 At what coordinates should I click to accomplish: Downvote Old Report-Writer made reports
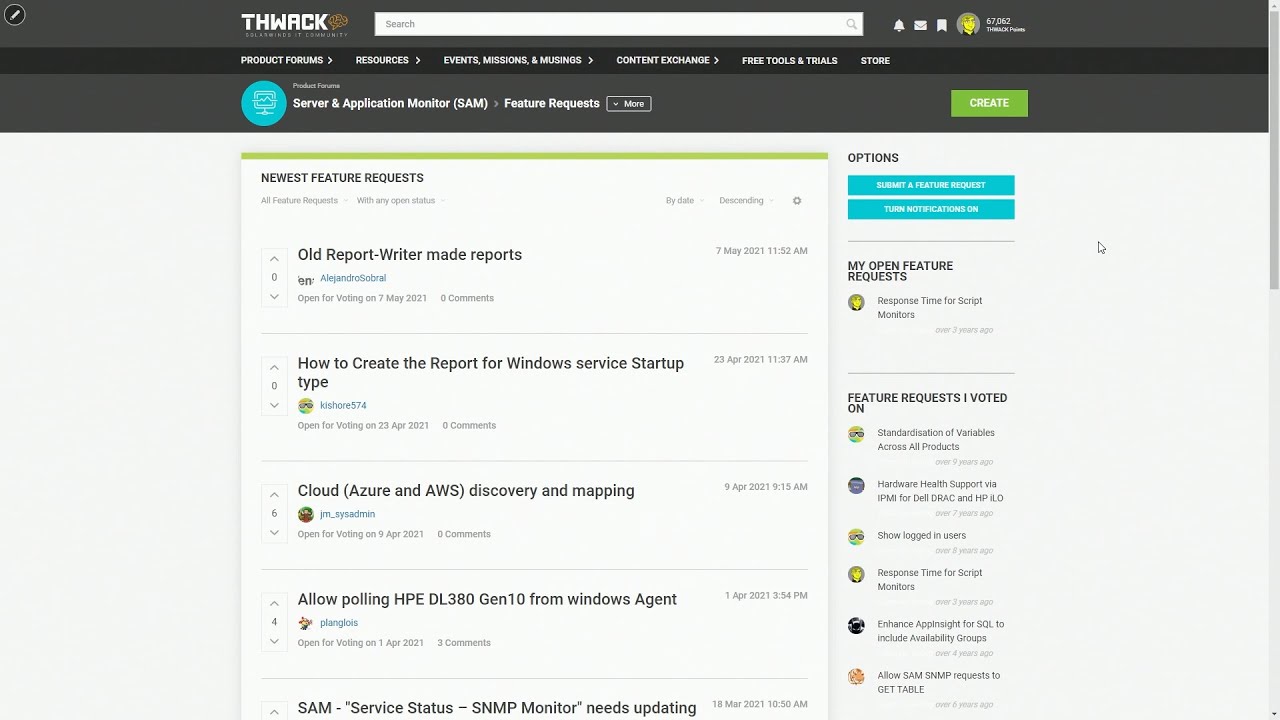[x=274, y=297]
